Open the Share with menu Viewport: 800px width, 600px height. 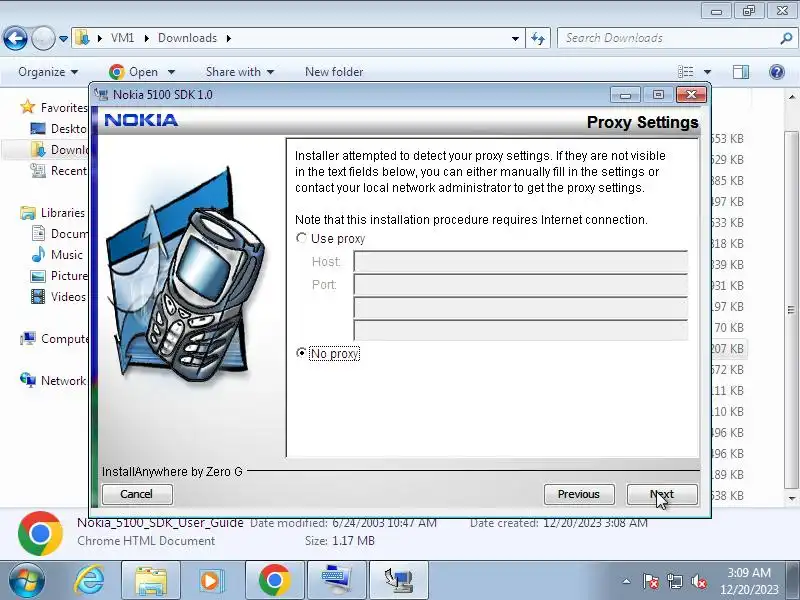[x=240, y=72]
